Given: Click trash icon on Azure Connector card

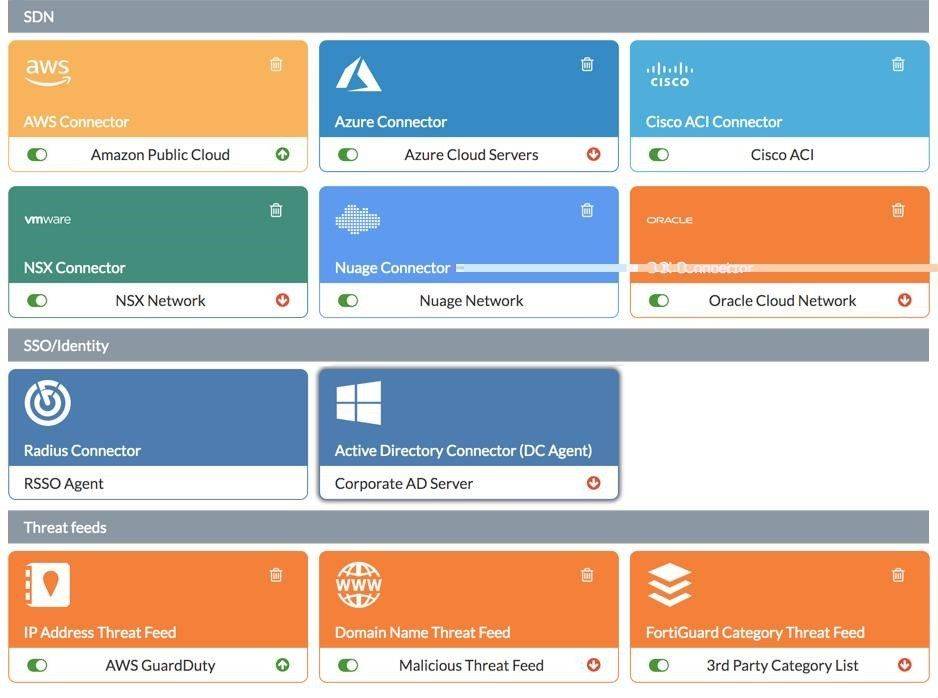Looking at the screenshot, I should click(x=587, y=64).
